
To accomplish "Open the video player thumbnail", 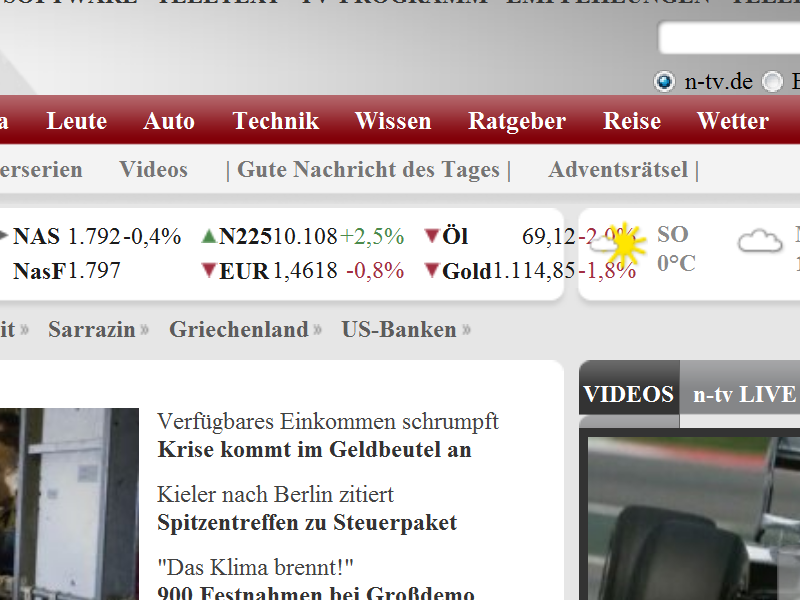I will pos(694,518).
